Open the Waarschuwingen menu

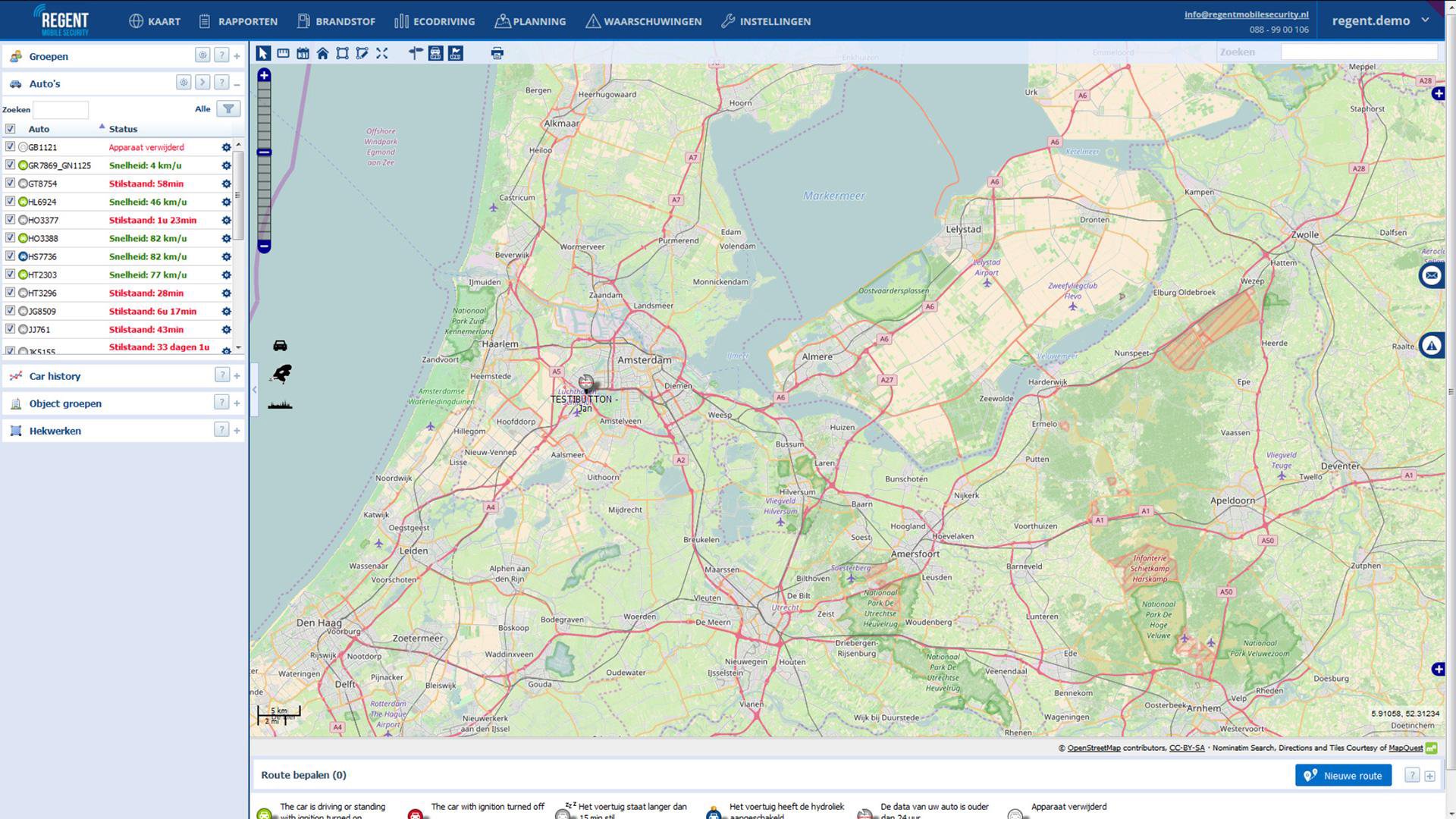643,21
